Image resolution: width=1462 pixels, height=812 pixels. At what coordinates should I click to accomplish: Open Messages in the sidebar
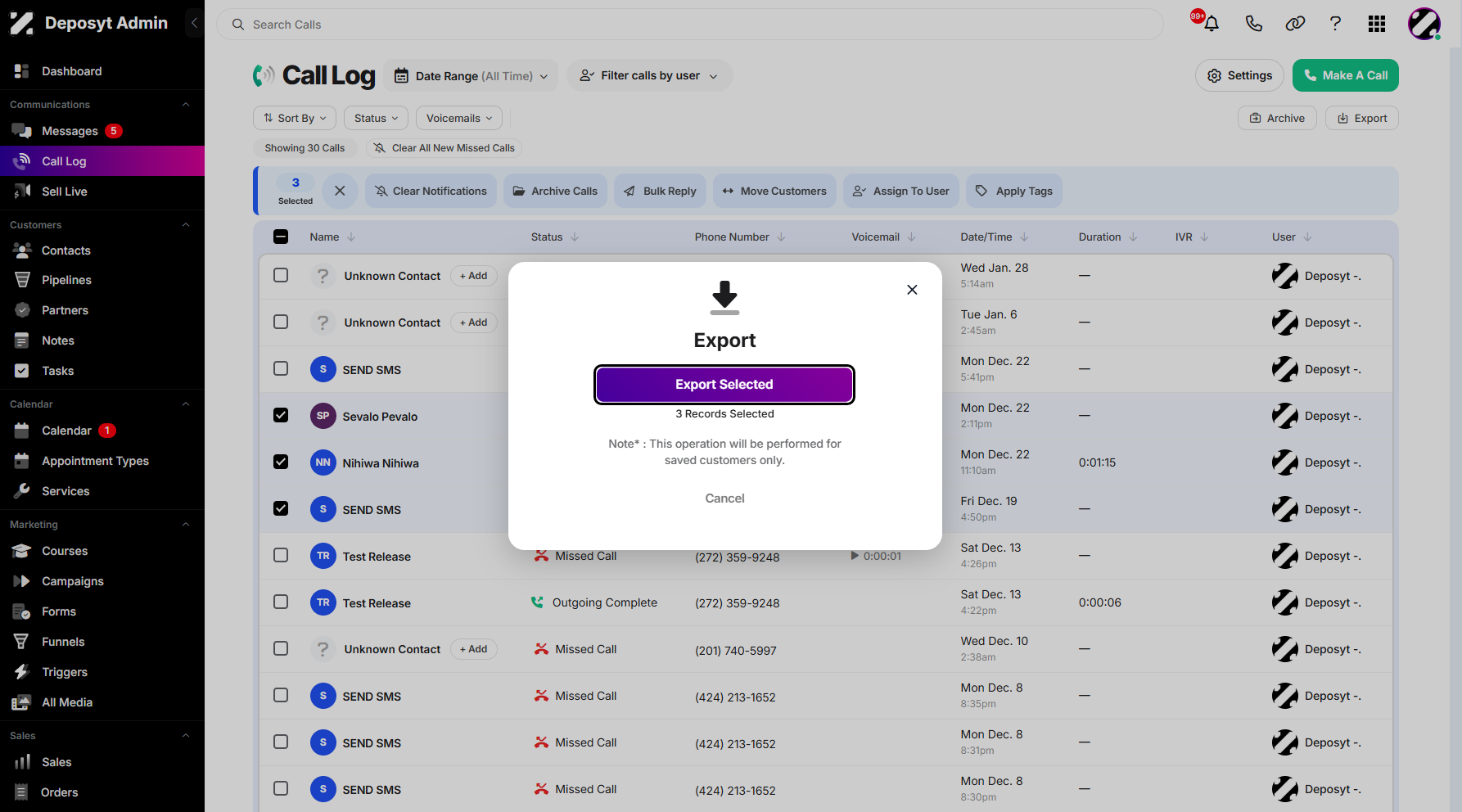pyautogui.click(x=70, y=131)
